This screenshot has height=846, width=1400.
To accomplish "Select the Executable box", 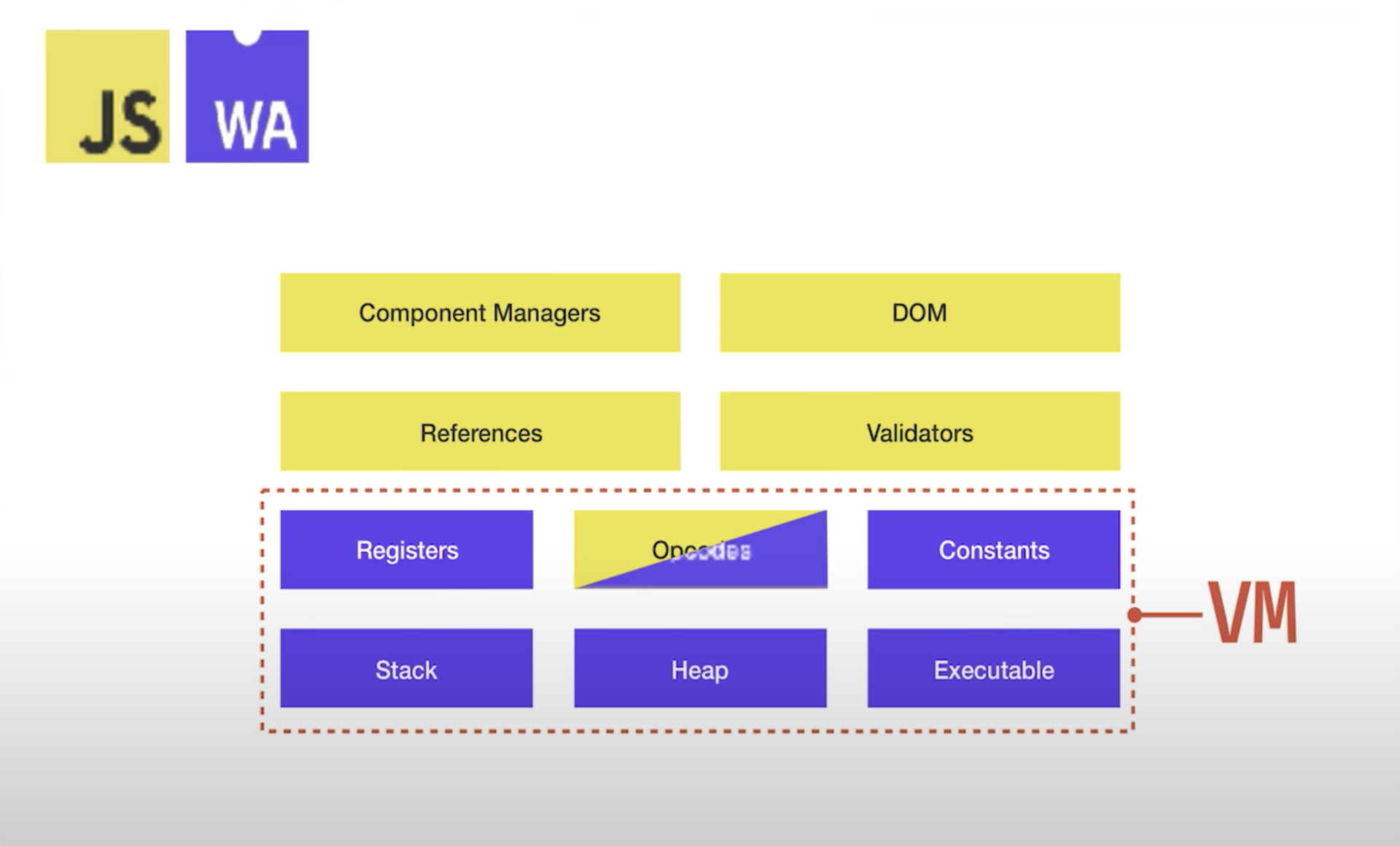I will coord(993,669).
